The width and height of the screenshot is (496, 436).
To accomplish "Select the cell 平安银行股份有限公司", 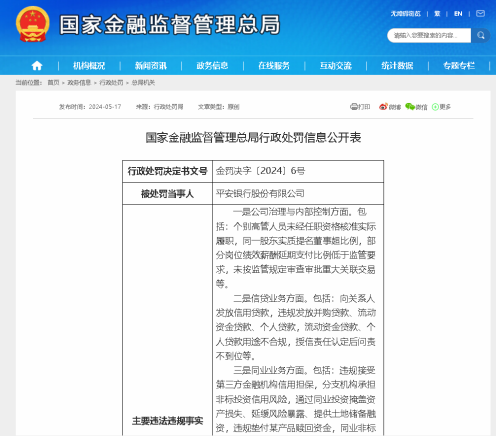I will click(x=298, y=193).
